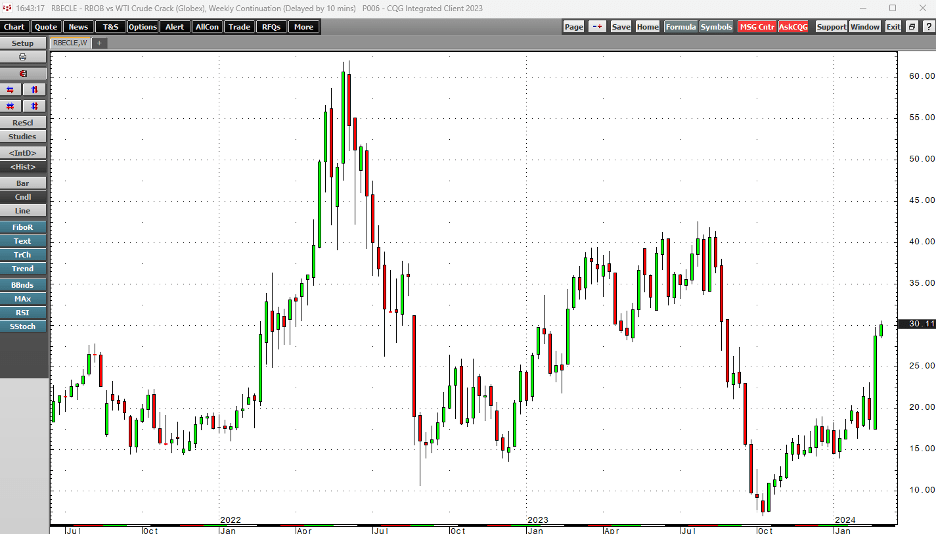Open chart Setup in the sidebar
The image size is (936, 534).
tap(23, 43)
